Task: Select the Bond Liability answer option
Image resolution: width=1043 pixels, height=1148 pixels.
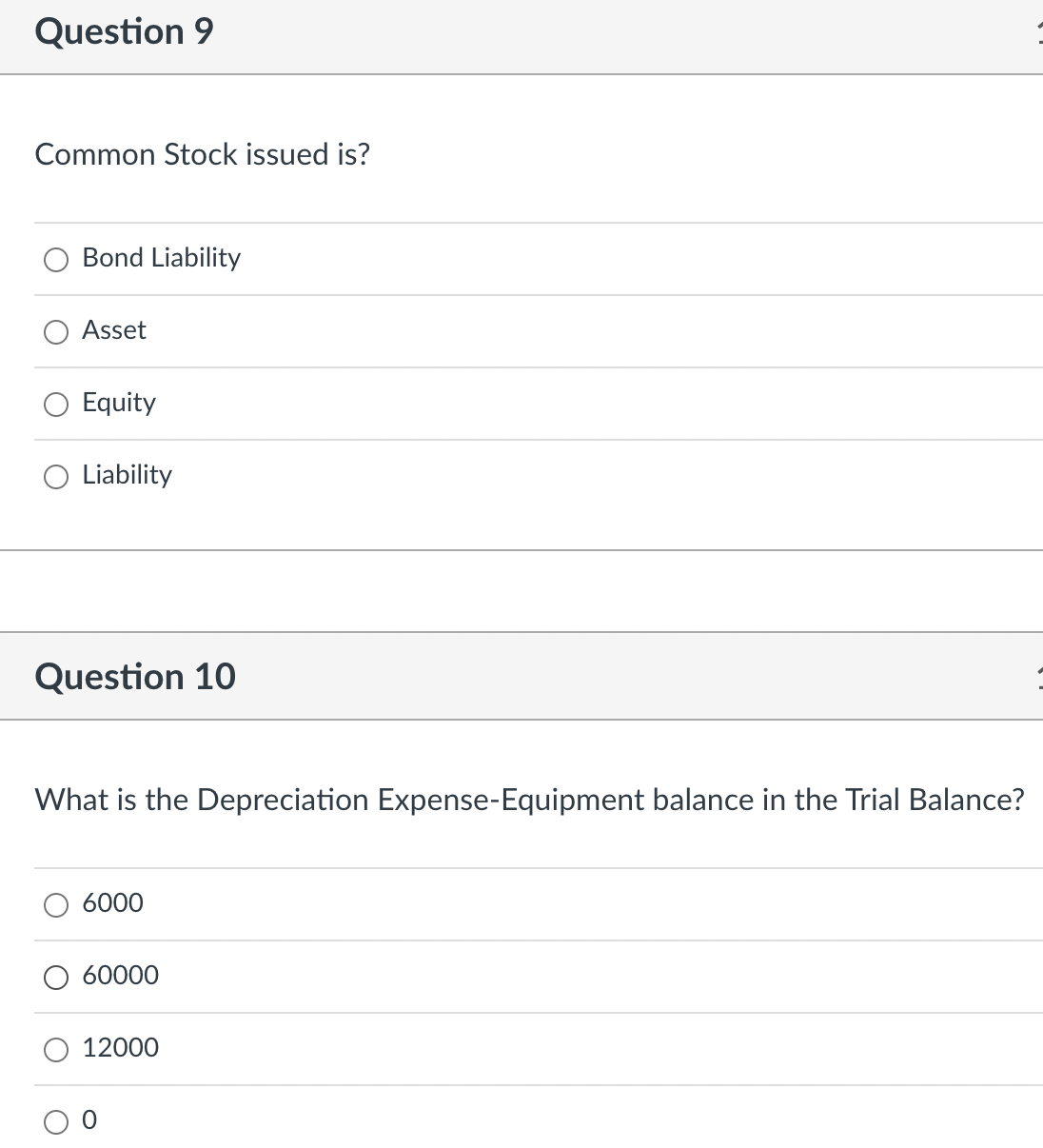Action: coord(56,259)
